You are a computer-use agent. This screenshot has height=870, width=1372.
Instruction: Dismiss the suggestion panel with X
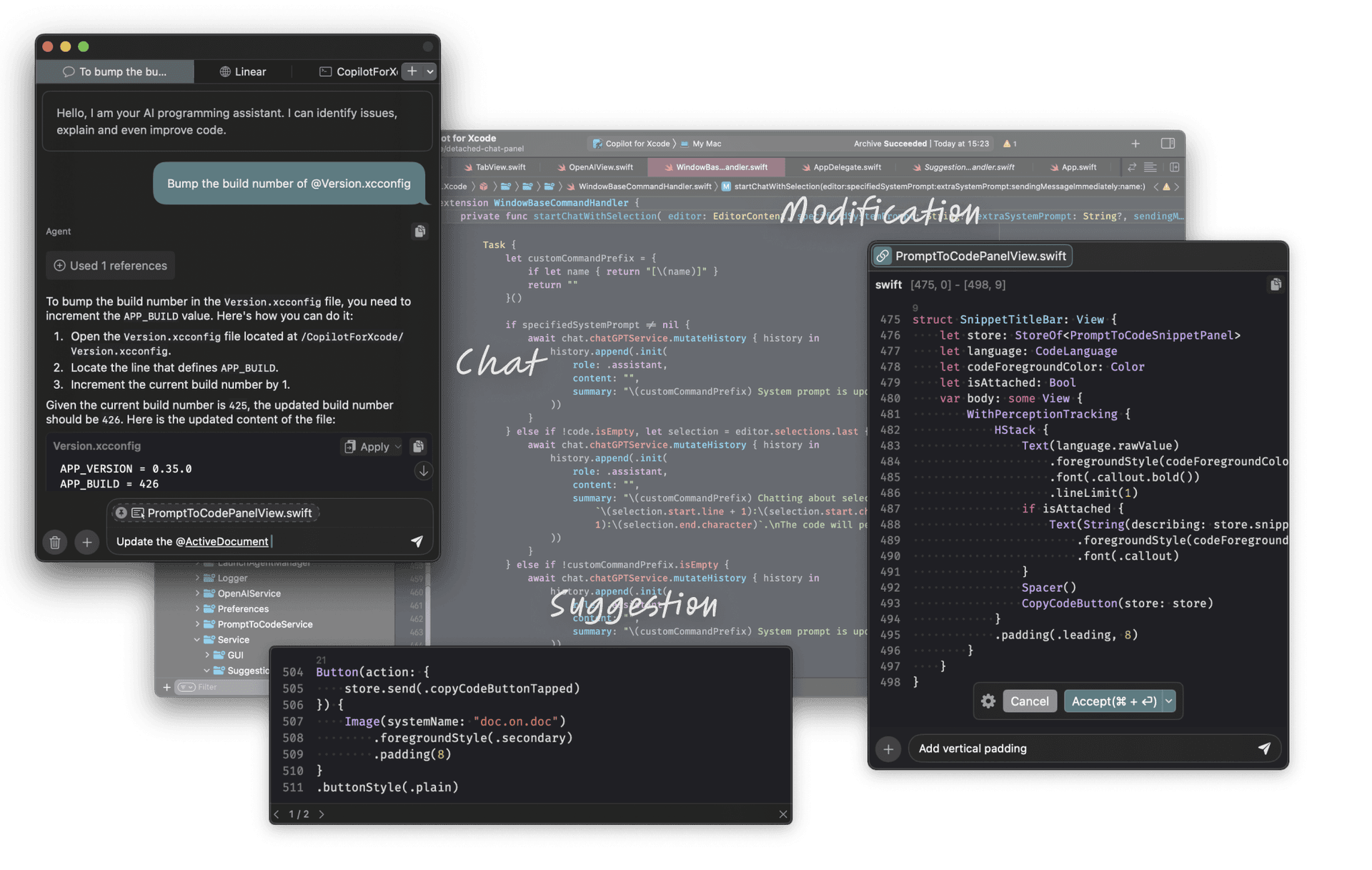click(783, 814)
